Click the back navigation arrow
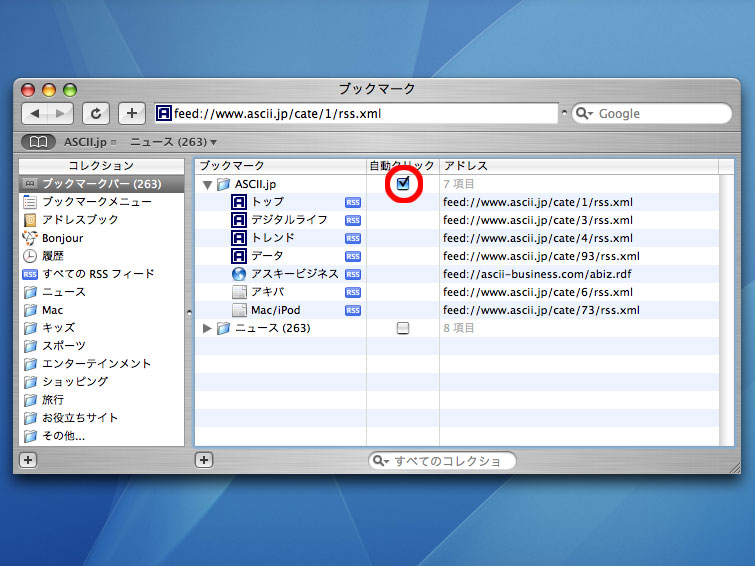The image size is (755, 566). point(35,113)
